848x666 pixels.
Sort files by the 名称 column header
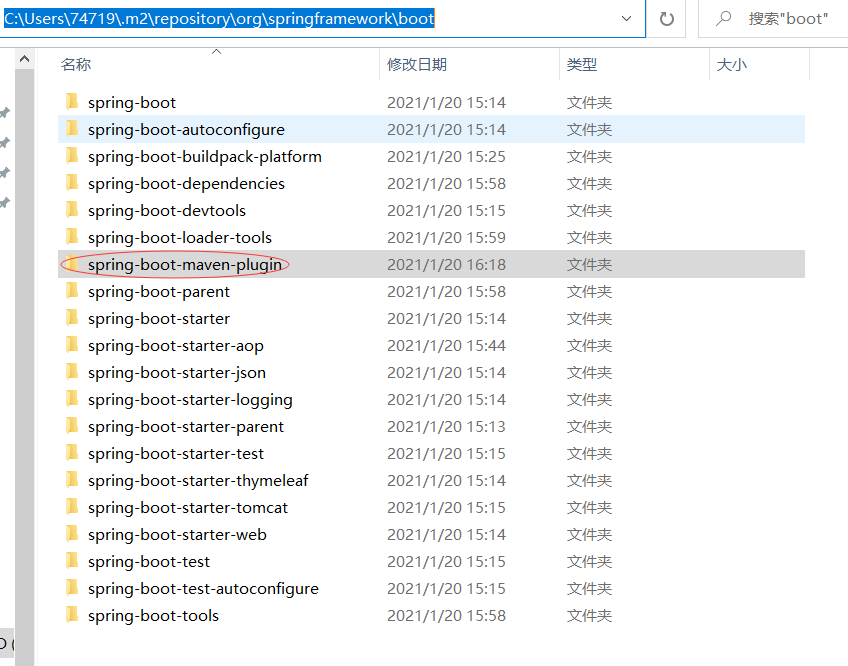point(75,62)
